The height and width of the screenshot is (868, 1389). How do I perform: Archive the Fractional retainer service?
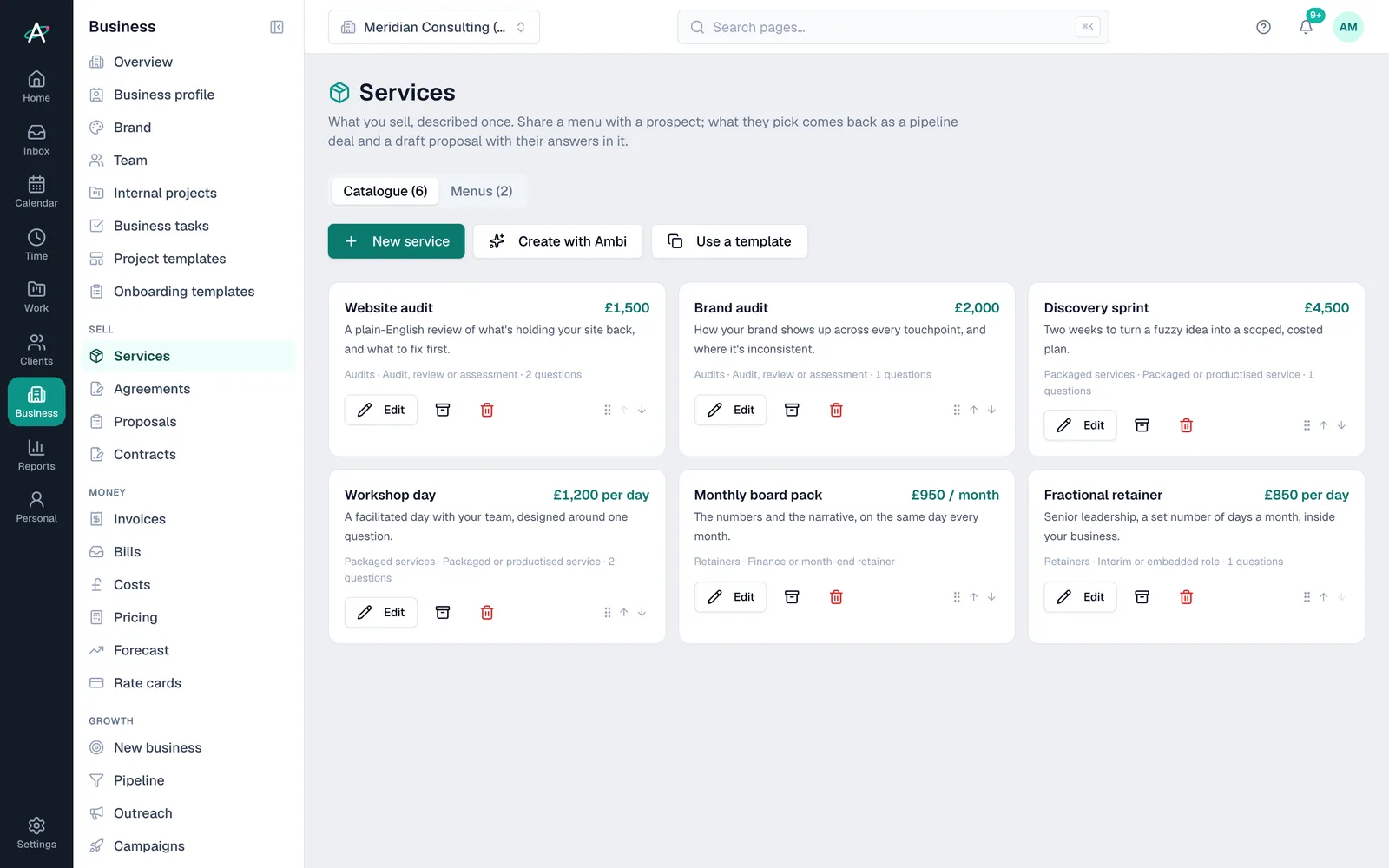(x=1142, y=597)
